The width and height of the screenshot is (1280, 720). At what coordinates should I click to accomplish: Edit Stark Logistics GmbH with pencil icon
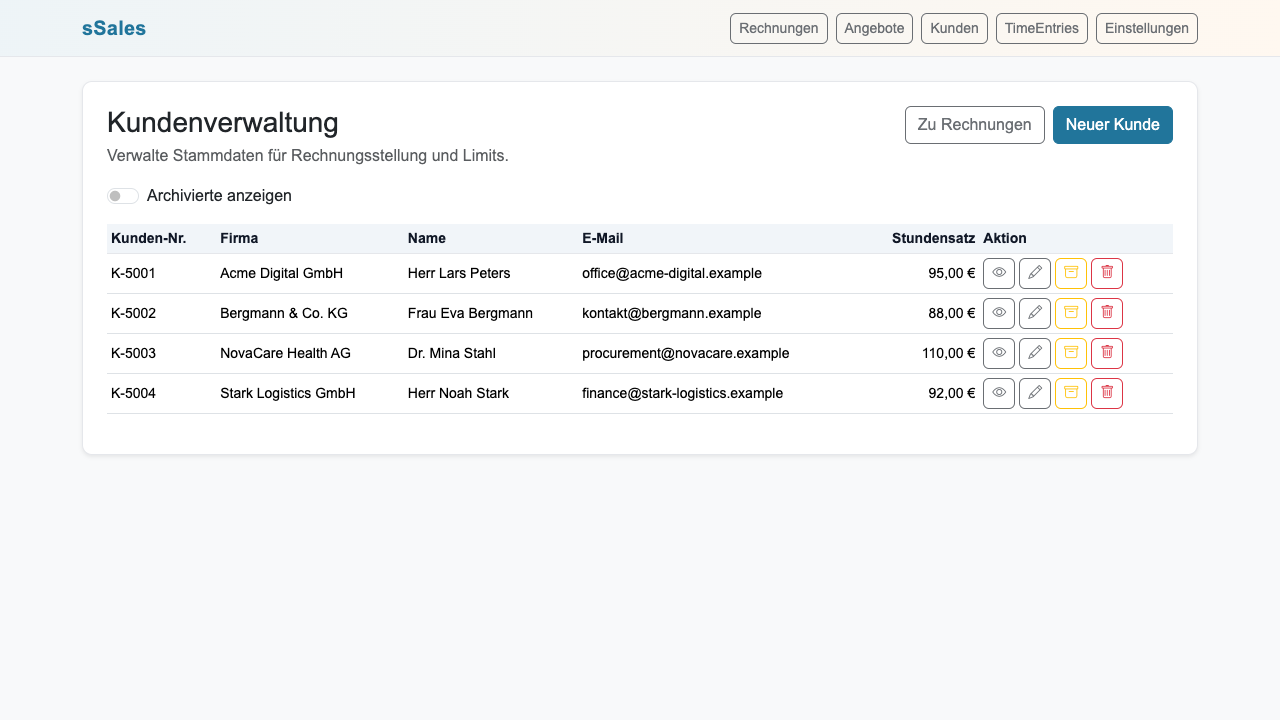coord(1034,393)
